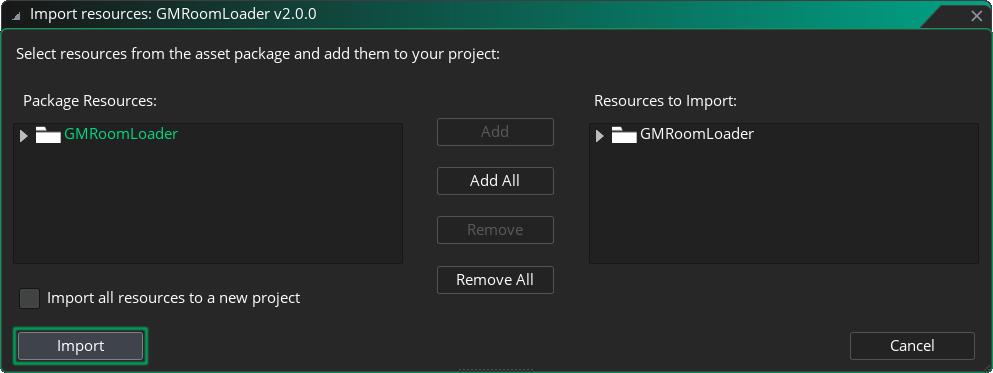Click the disabled Remove button
The image size is (993, 373).
pos(495,230)
